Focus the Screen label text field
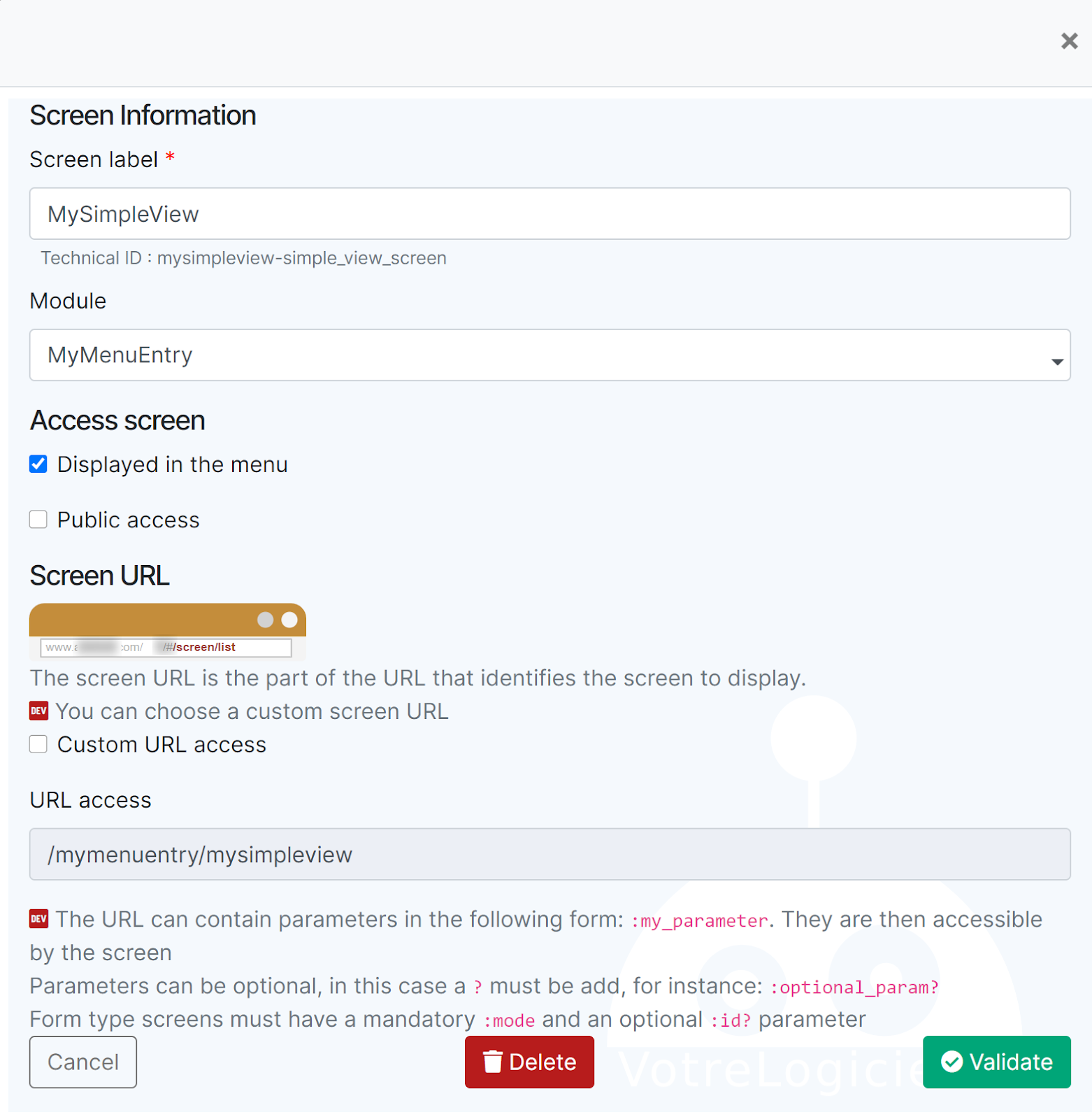The image size is (1092, 1119). coord(549,214)
